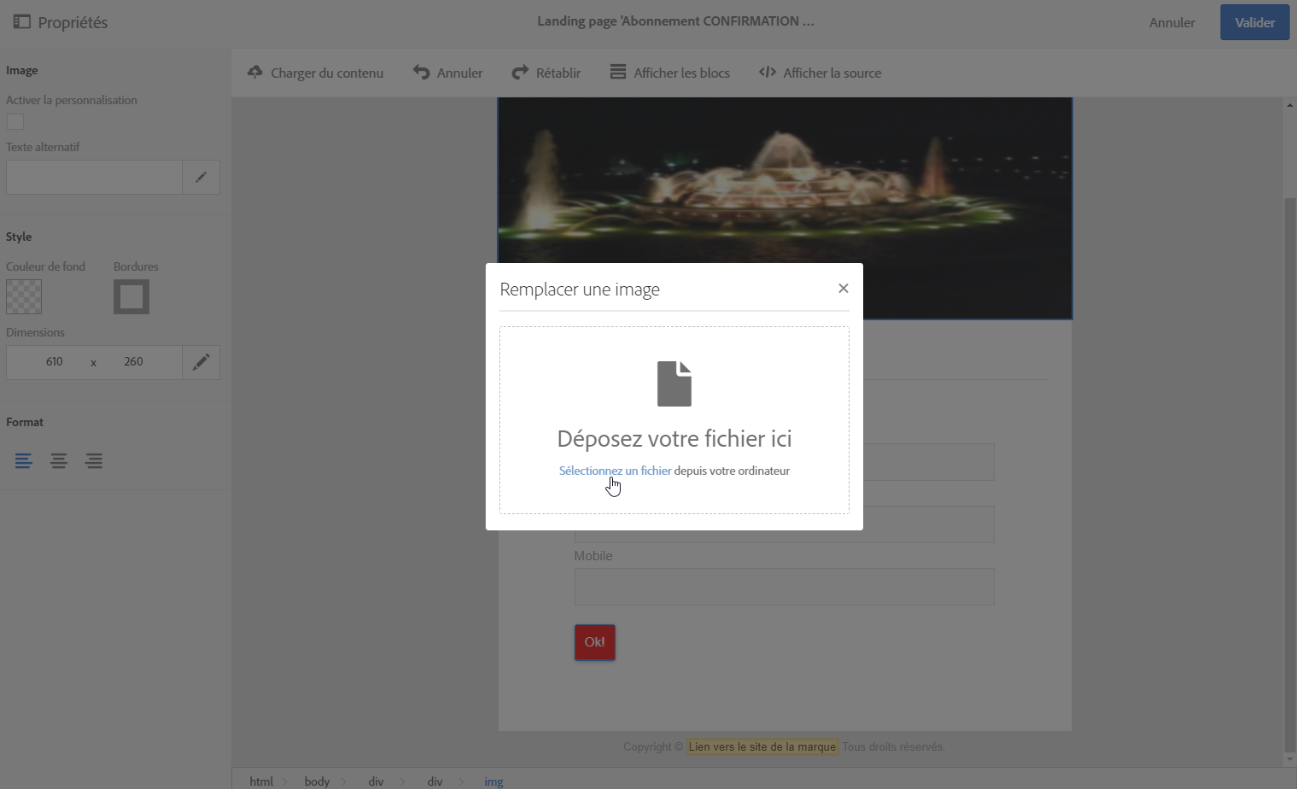Click the red Ok! button
Viewport: 1297px width, 789px height.
(x=595, y=642)
